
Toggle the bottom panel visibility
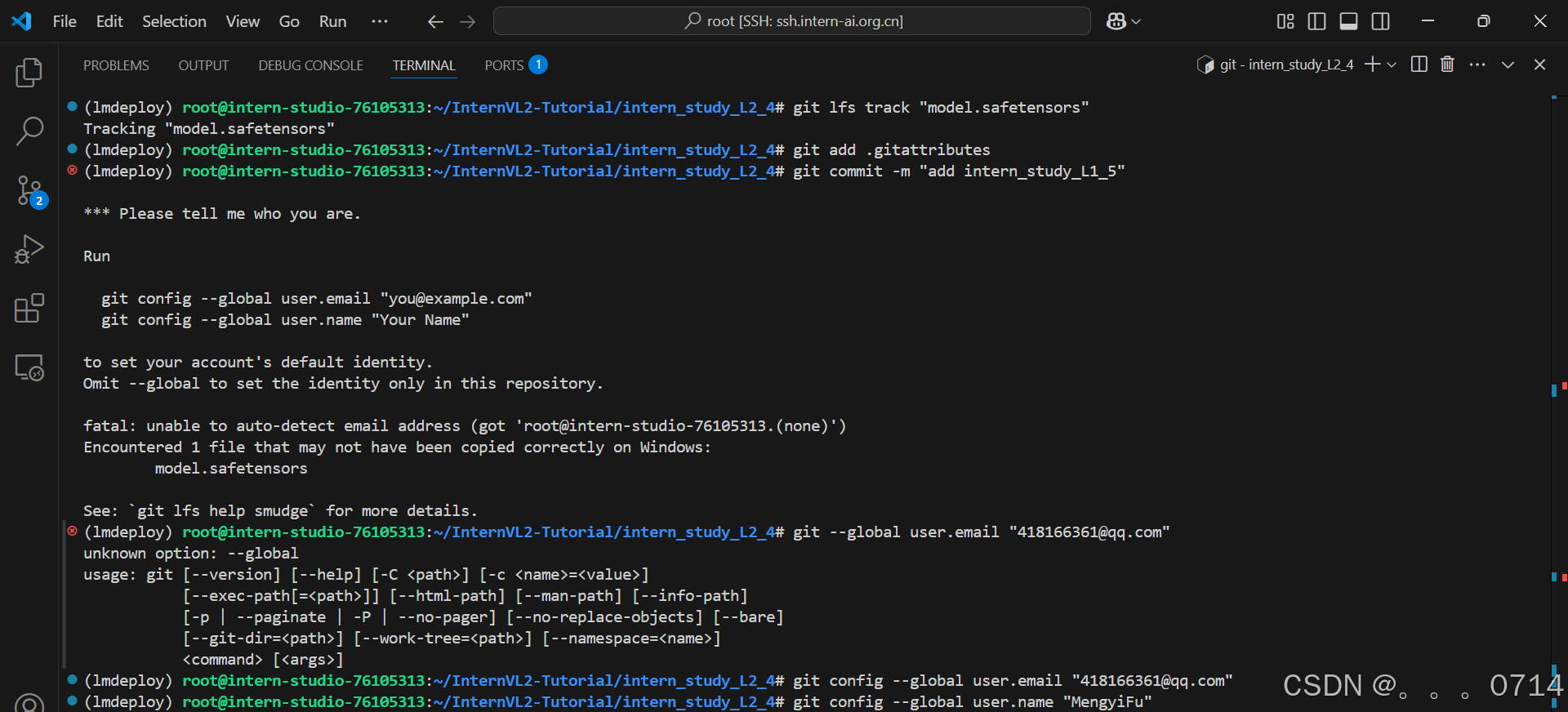[x=1349, y=21]
